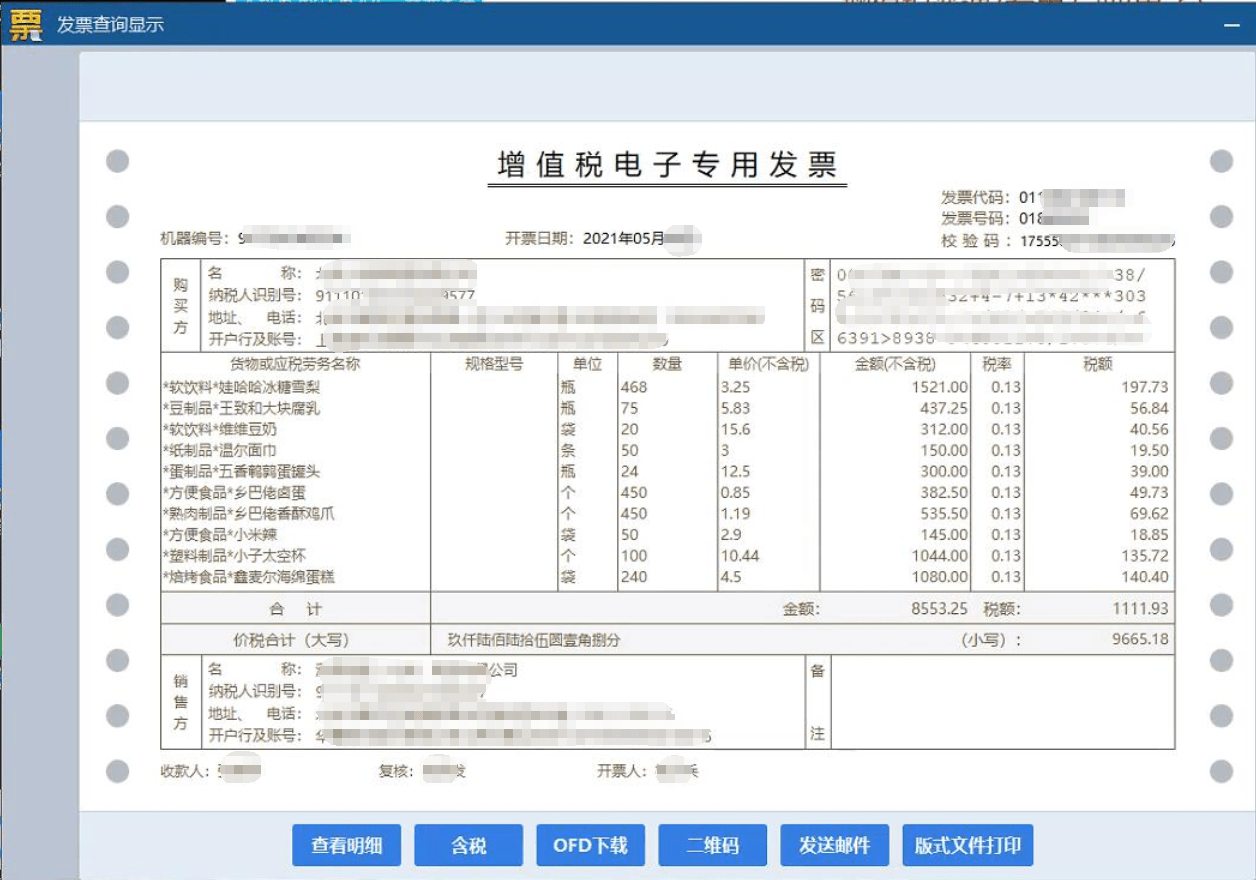Select item *方便食品*乡巴佬卤蛋
Viewport: 1256px width, 880px height.
pyautogui.click(x=234, y=492)
